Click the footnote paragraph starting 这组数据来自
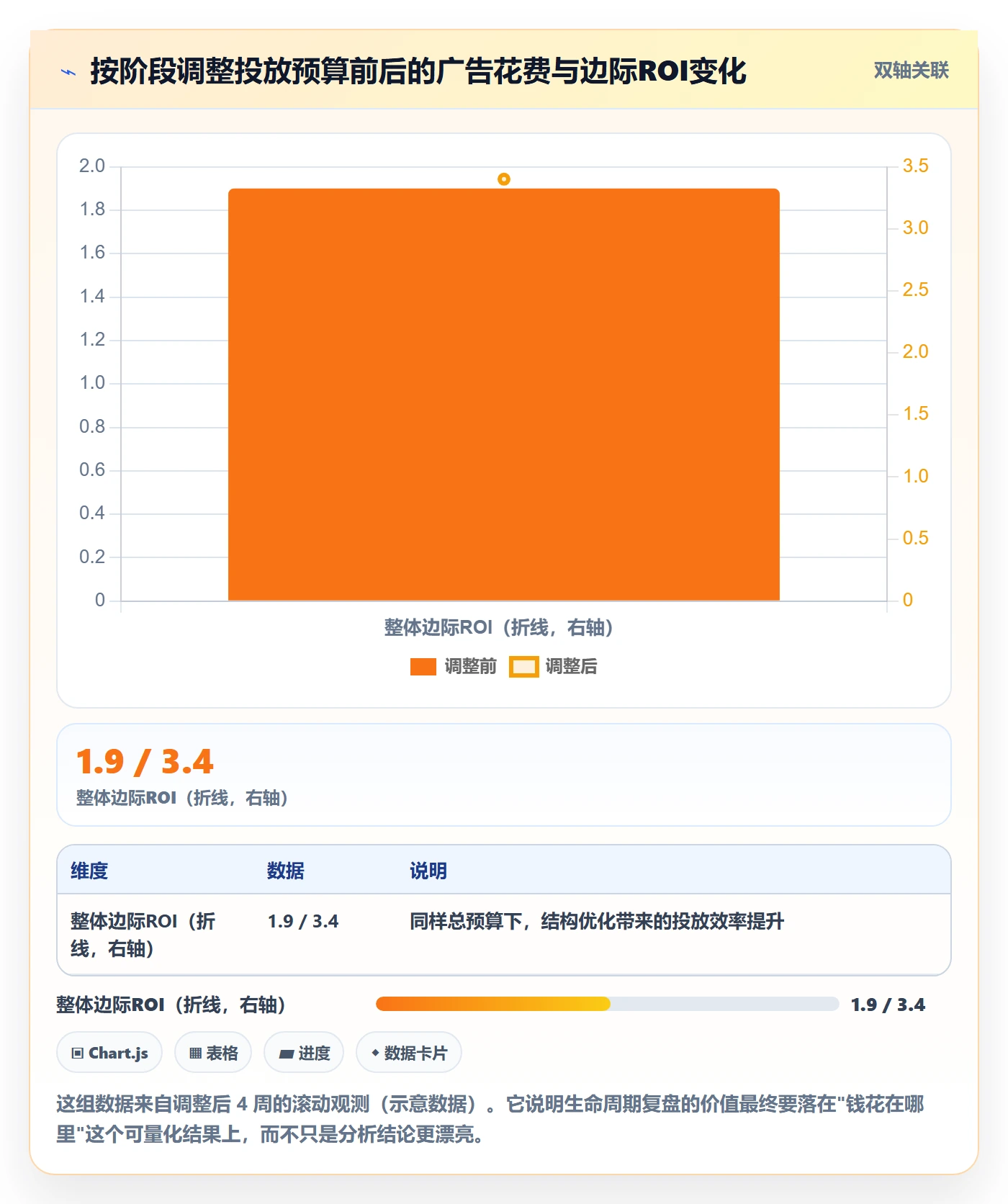 [x=490, y=1119]
